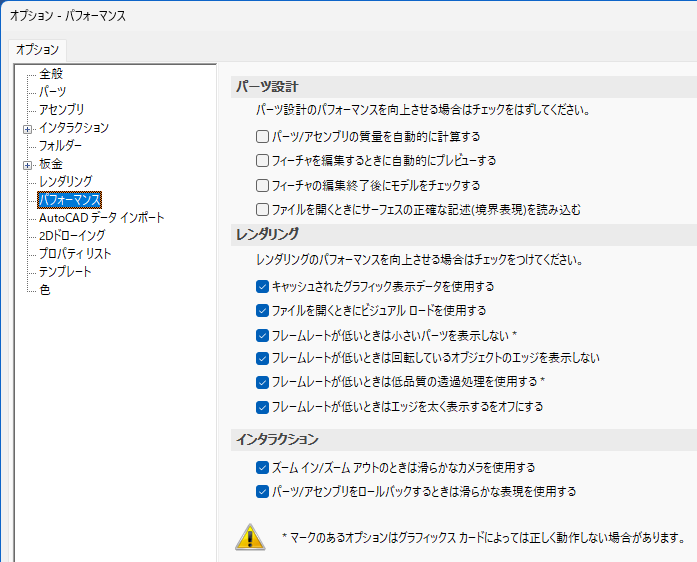Image resolution: width=697 pixels, height=562 pixels.
Task: Expand the インタラクション tree node
Action: pyautogui.click(x=27, y=128)
